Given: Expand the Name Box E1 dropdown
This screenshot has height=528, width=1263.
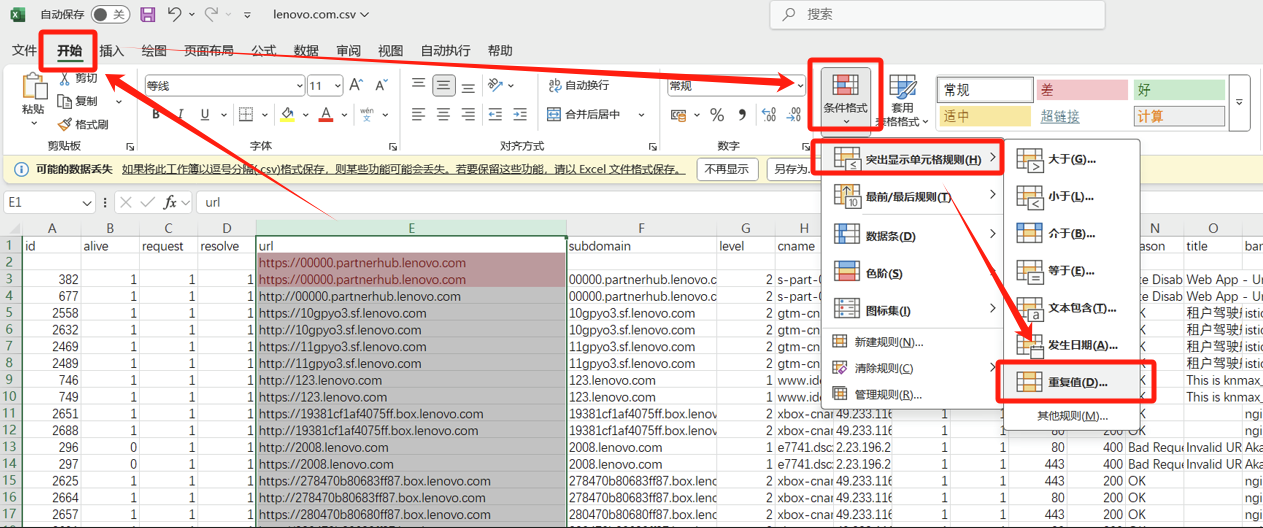Looking at the screenshot, I should tap(87, 202).
